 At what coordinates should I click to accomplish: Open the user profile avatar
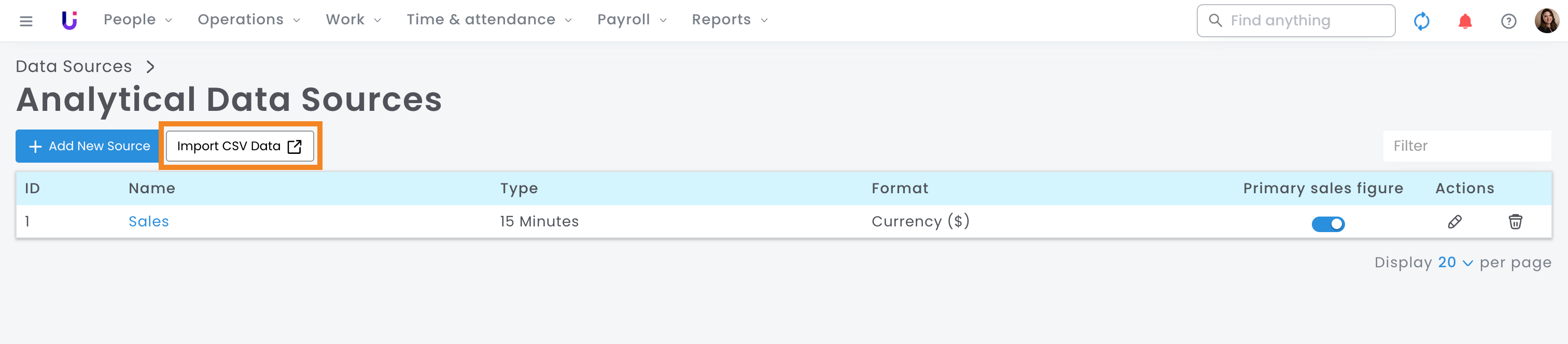tap(1546, 21)
